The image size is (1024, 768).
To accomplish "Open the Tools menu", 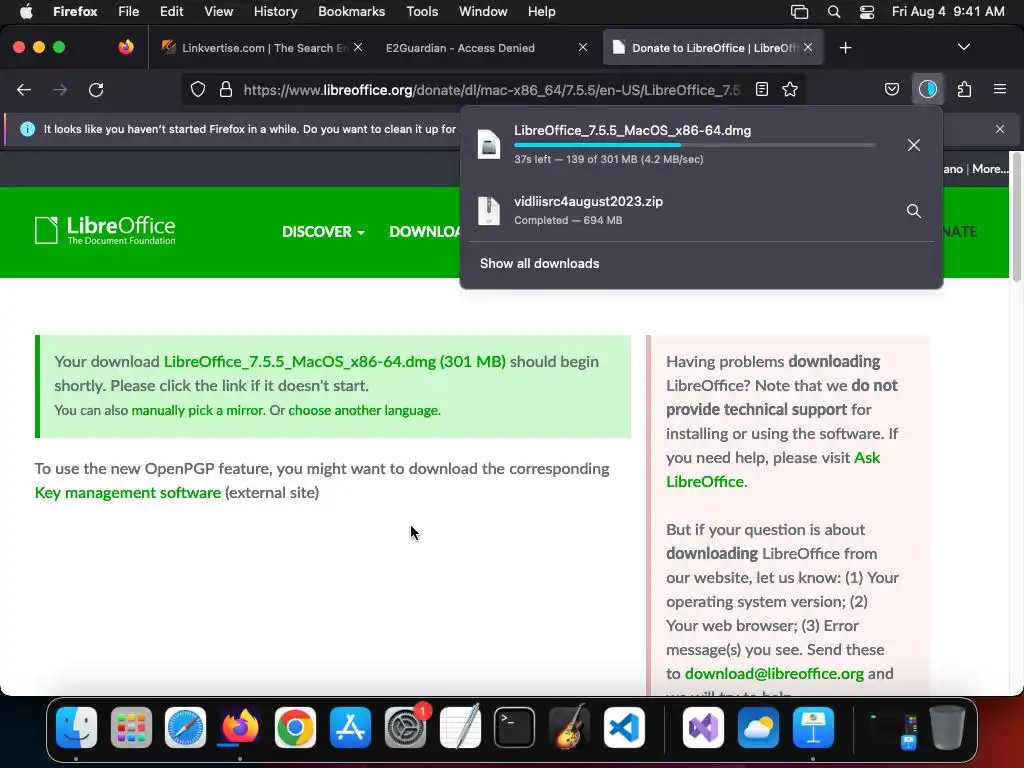I will coord(422,12).
